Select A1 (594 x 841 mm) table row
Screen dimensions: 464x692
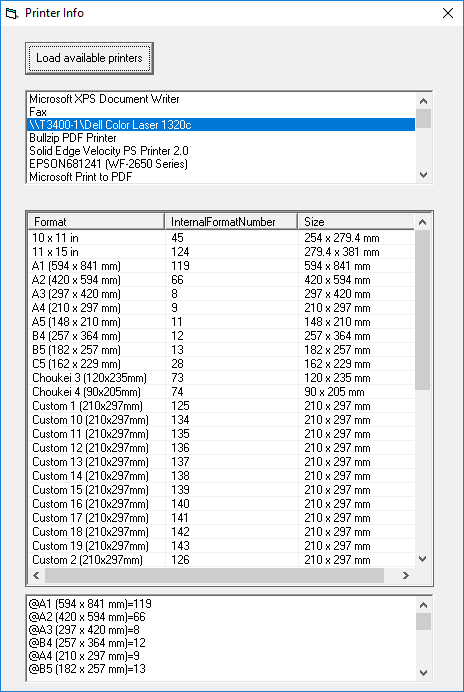[x=222, y=266]
